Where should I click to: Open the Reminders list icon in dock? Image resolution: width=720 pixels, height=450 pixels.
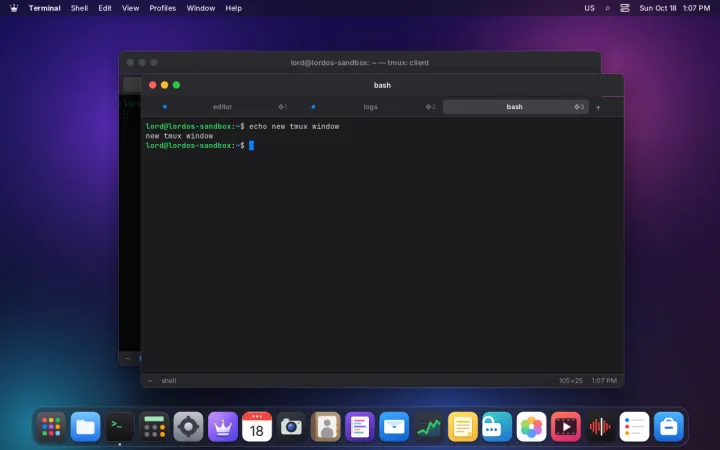click(x=634, y=427)
